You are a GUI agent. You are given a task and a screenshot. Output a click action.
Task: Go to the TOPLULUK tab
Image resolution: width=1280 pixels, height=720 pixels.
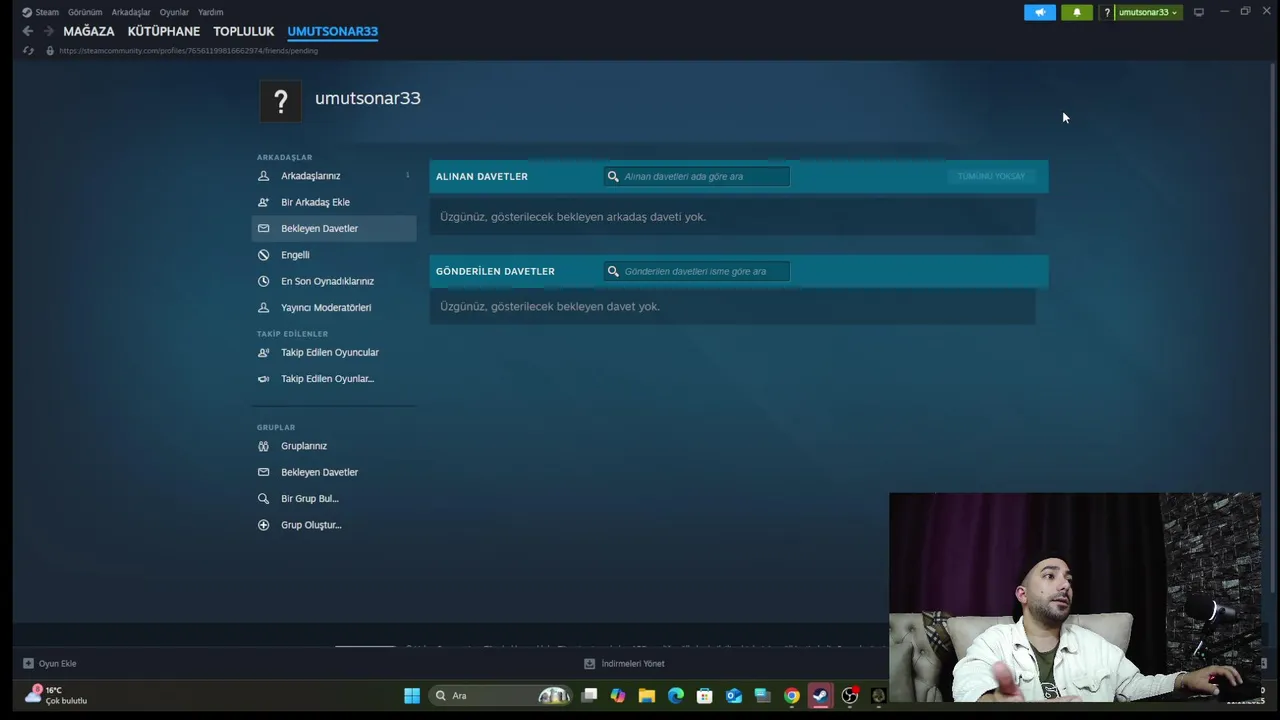pos(243,31)
